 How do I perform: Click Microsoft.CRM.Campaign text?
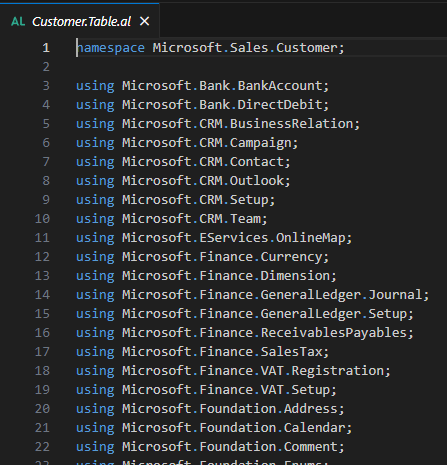pyautogui.click(x=207, y=143)
